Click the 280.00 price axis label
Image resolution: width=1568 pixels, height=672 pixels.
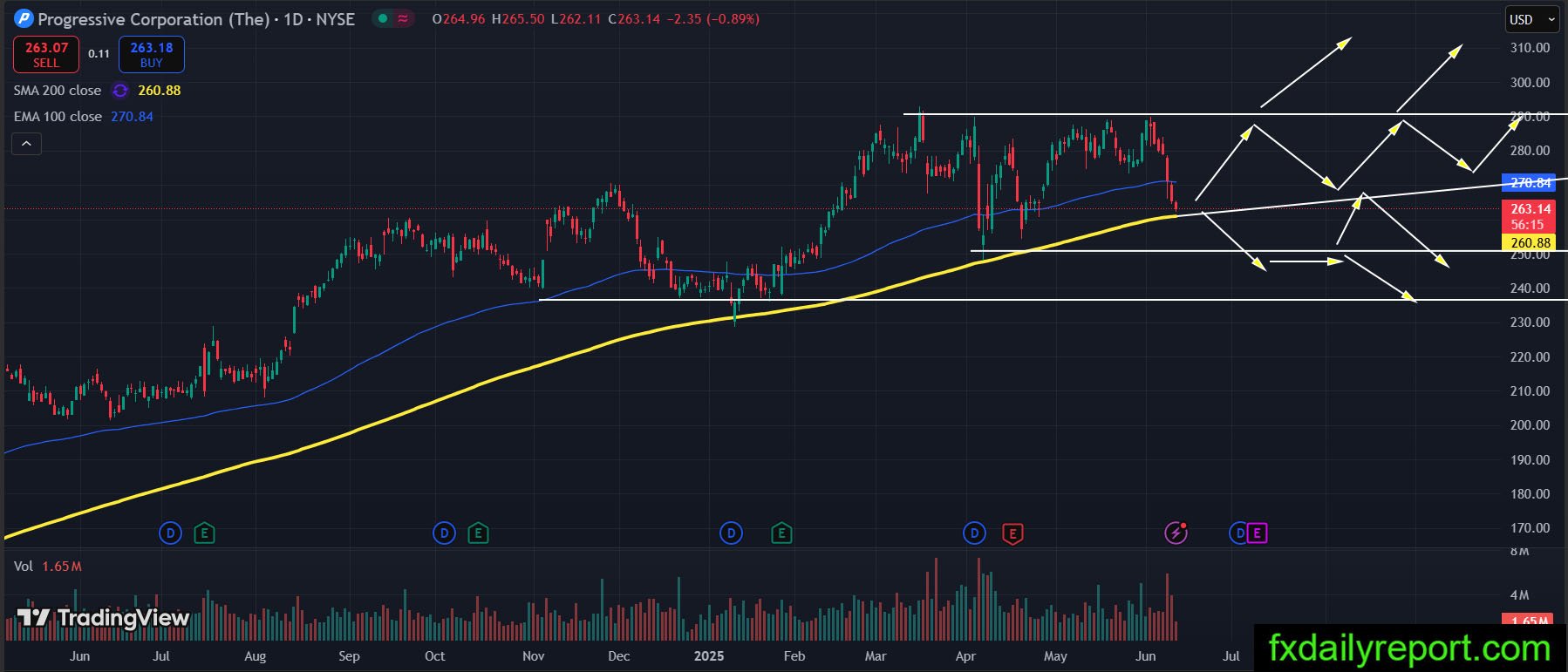point(1531,151)
